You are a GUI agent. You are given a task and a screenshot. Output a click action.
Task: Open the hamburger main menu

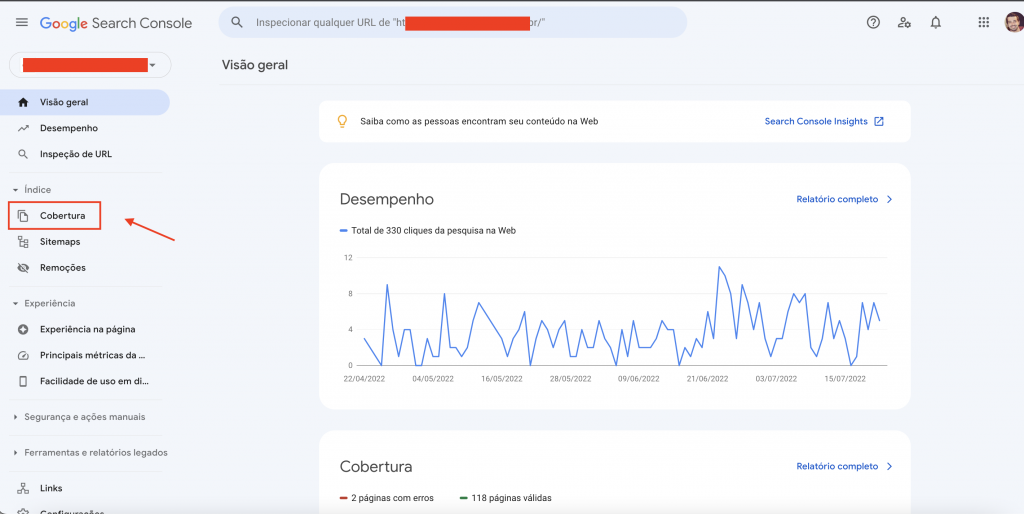22,22
